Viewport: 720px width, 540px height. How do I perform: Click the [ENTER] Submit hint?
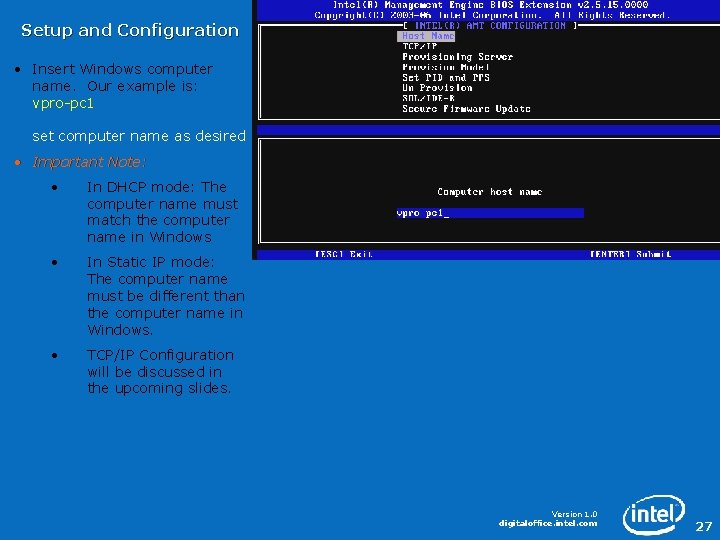click(x=630, y=254)
